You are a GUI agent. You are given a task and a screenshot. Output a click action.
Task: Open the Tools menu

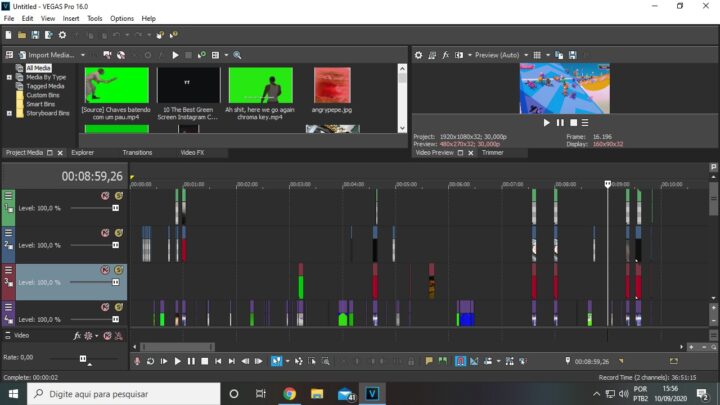tap(95, 18)
